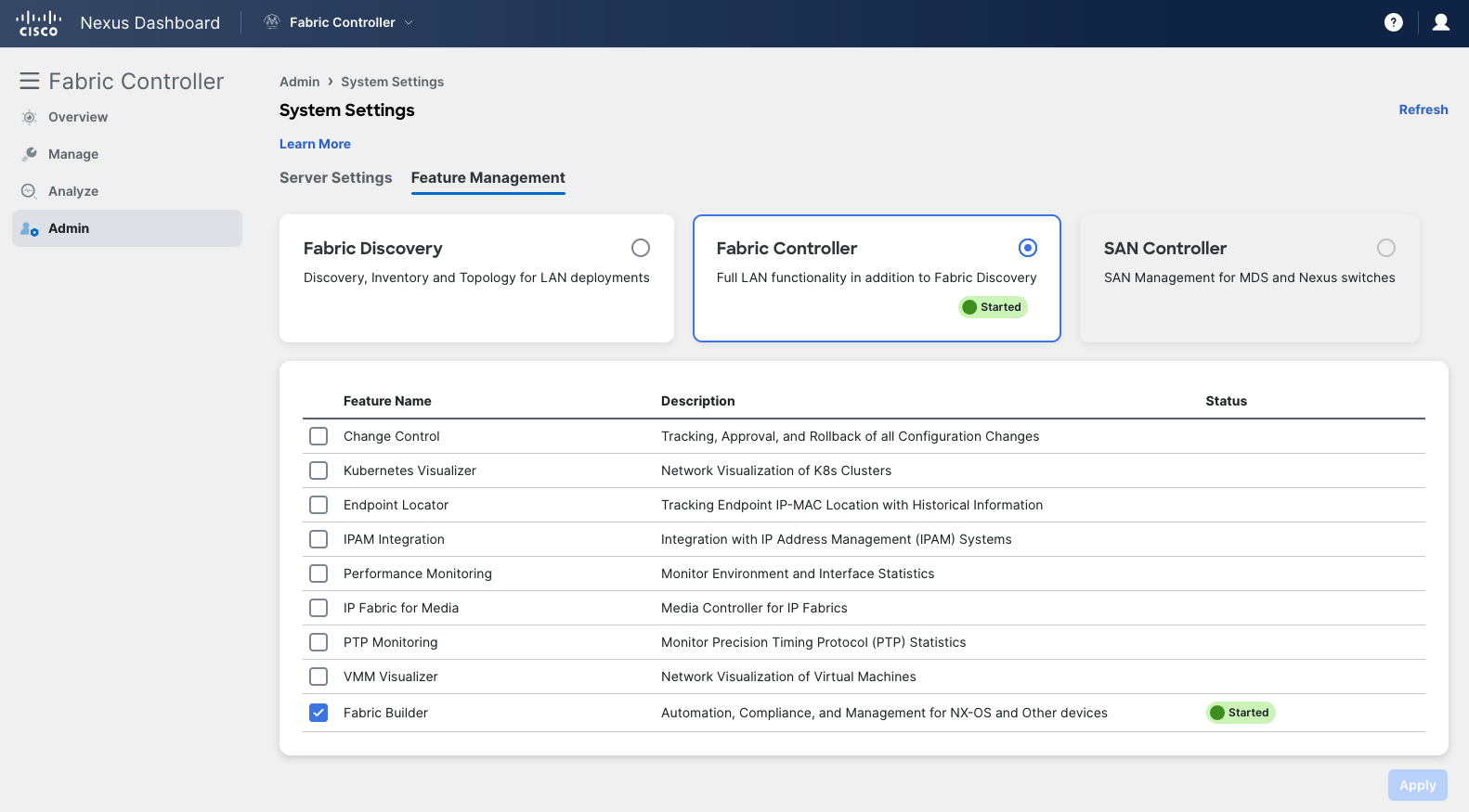Click 'Network Visualization of Virtual Machines' description
Viewport: 1469px width, 812px height.
[x=788, y=677]
